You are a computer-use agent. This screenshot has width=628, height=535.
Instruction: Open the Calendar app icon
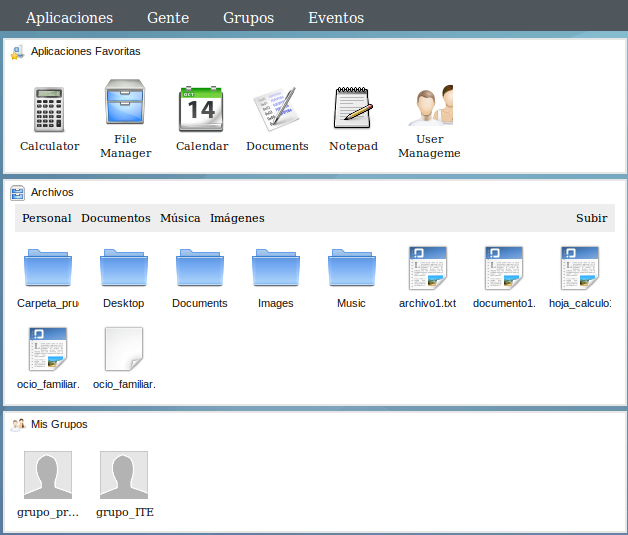201,109
